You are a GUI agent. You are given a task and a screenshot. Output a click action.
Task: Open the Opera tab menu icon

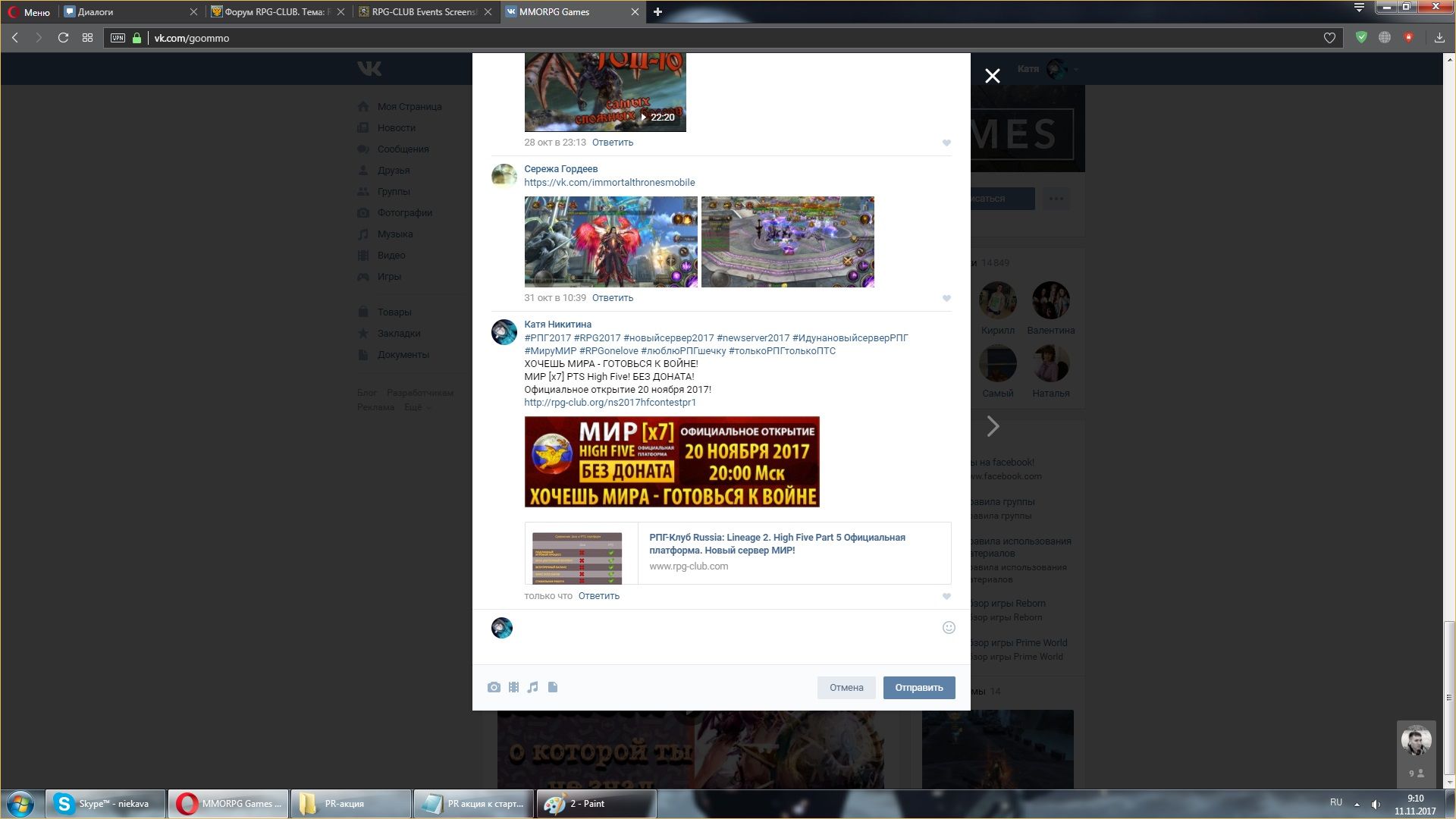(1359, 8)
